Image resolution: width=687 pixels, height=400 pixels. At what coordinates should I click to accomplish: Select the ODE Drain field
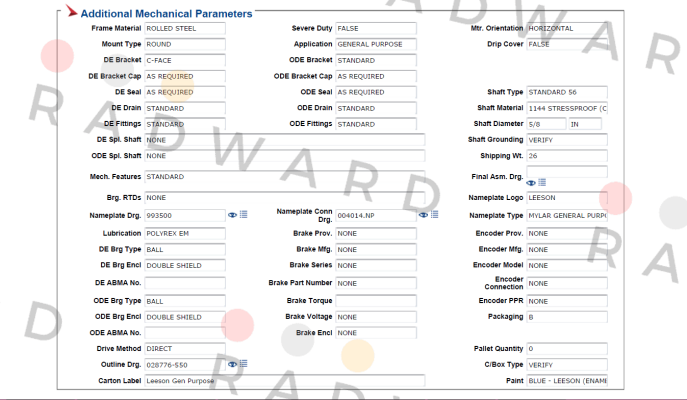pyautogui.click(x=376, y=108)
